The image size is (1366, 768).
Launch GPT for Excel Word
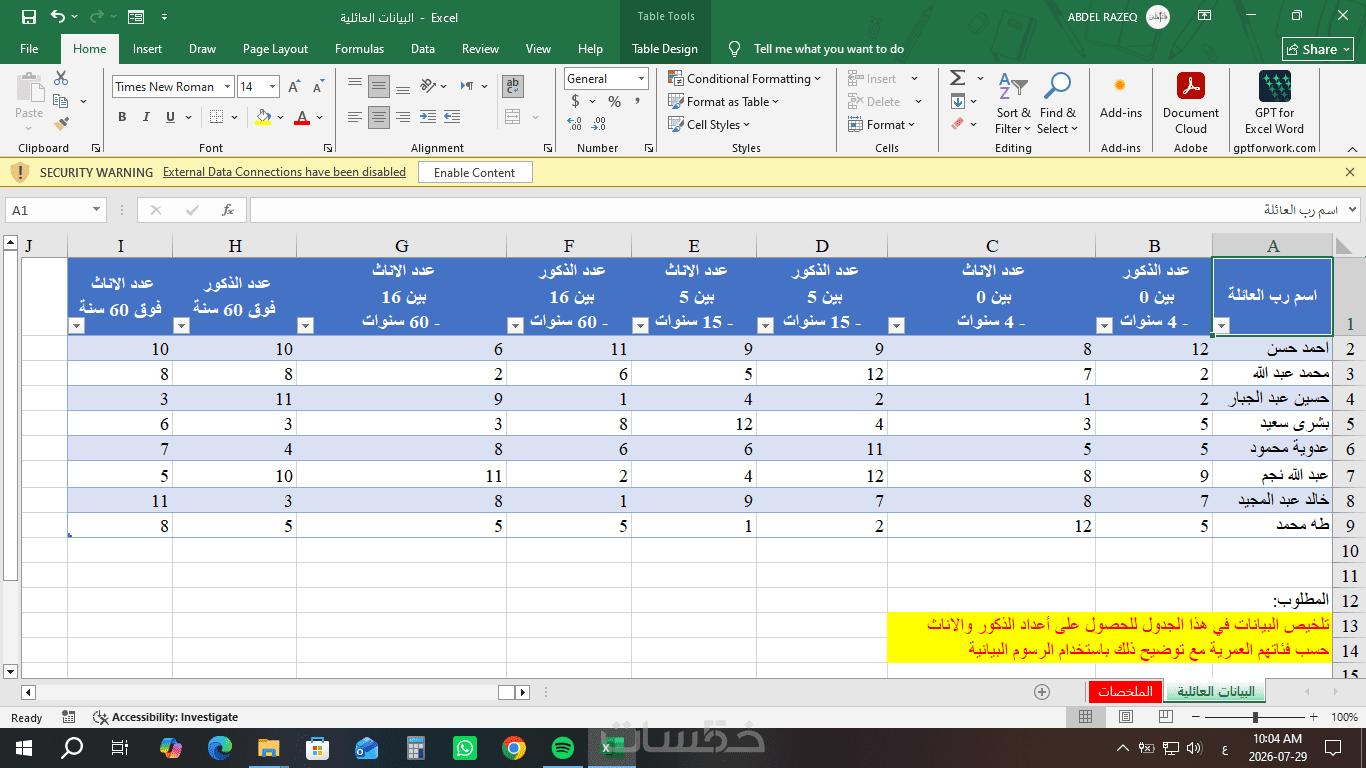point(1275,104)
